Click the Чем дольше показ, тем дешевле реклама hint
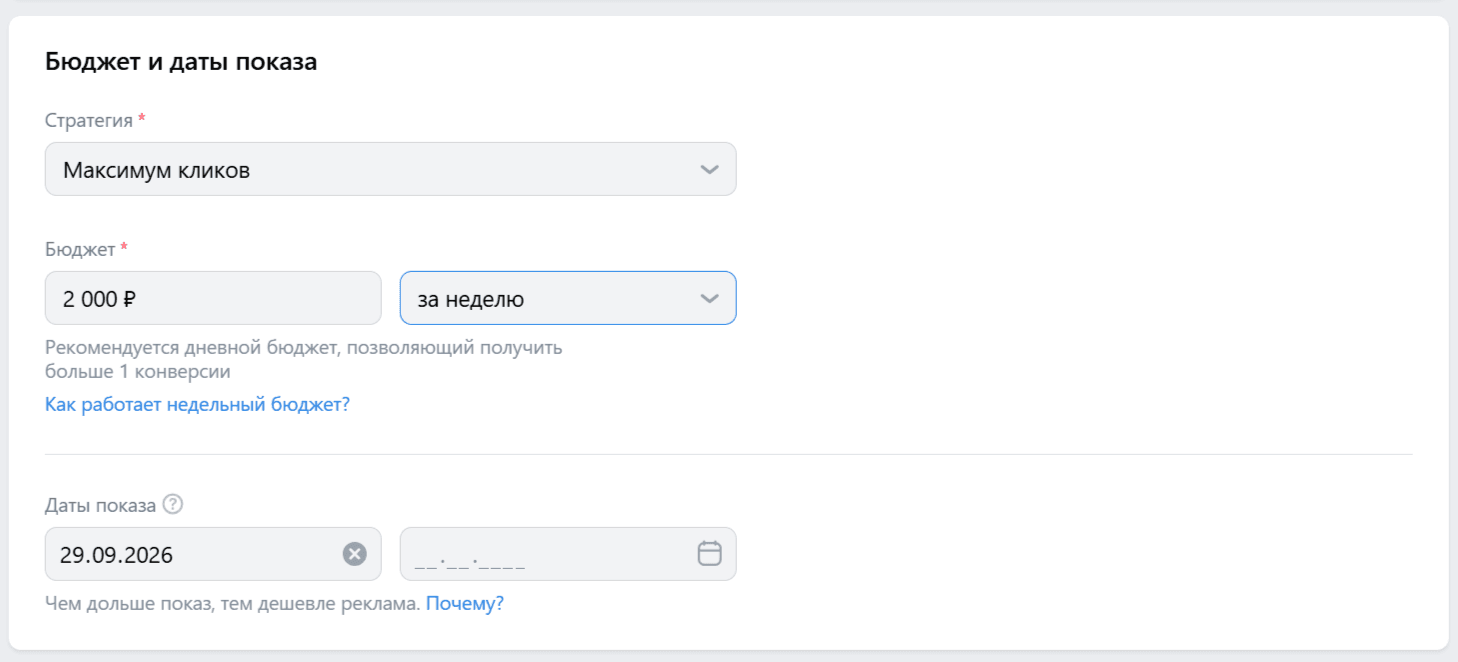This screenshot has height=662, width=1458. [x=232, y=605]
